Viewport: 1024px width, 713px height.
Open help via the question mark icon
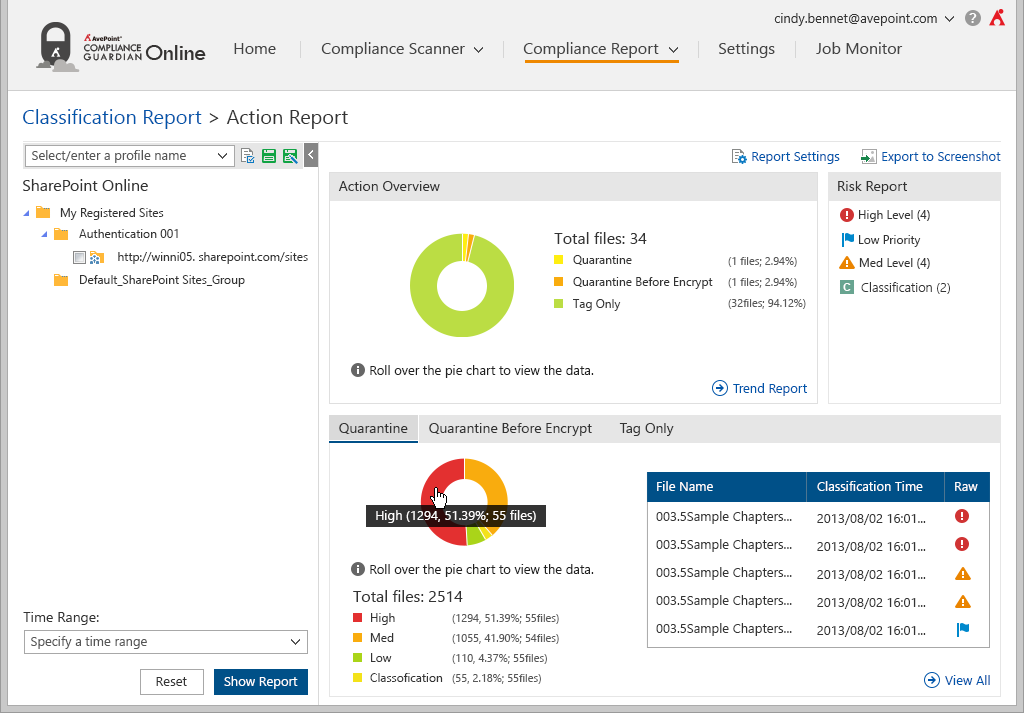(x=973, y=18)
